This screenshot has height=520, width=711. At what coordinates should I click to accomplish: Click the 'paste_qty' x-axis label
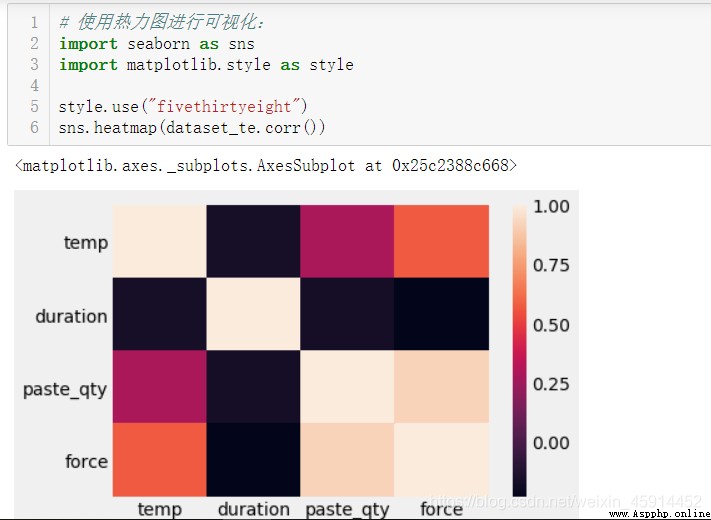pyautogui.click(x=347, y=510)
